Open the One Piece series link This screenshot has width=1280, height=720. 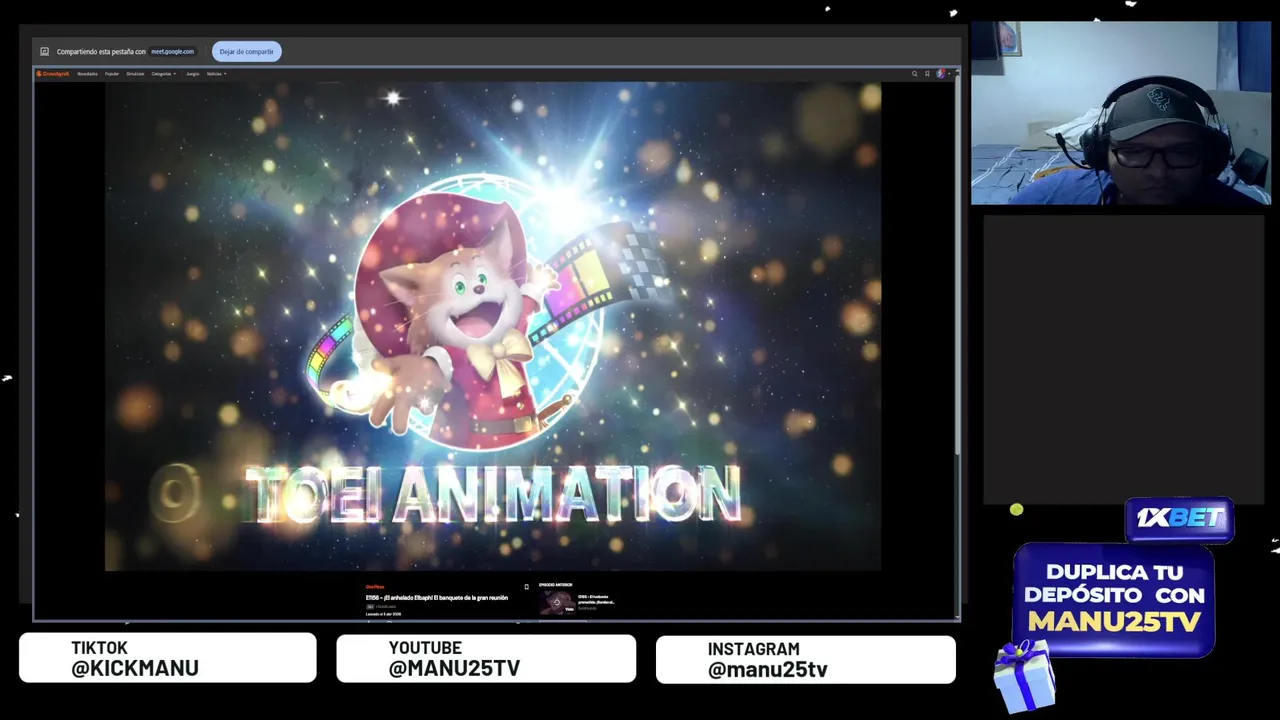point(375,587)
